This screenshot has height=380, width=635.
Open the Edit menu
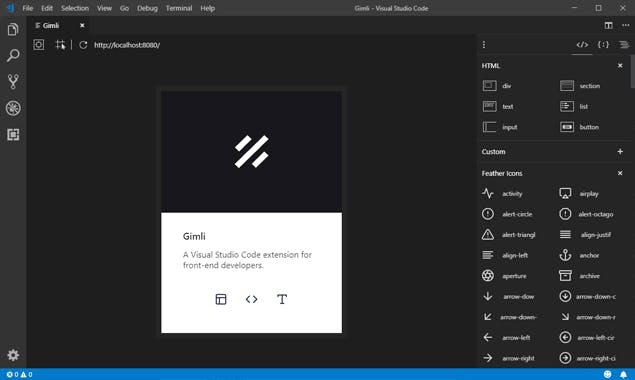[x=47, y=8]
